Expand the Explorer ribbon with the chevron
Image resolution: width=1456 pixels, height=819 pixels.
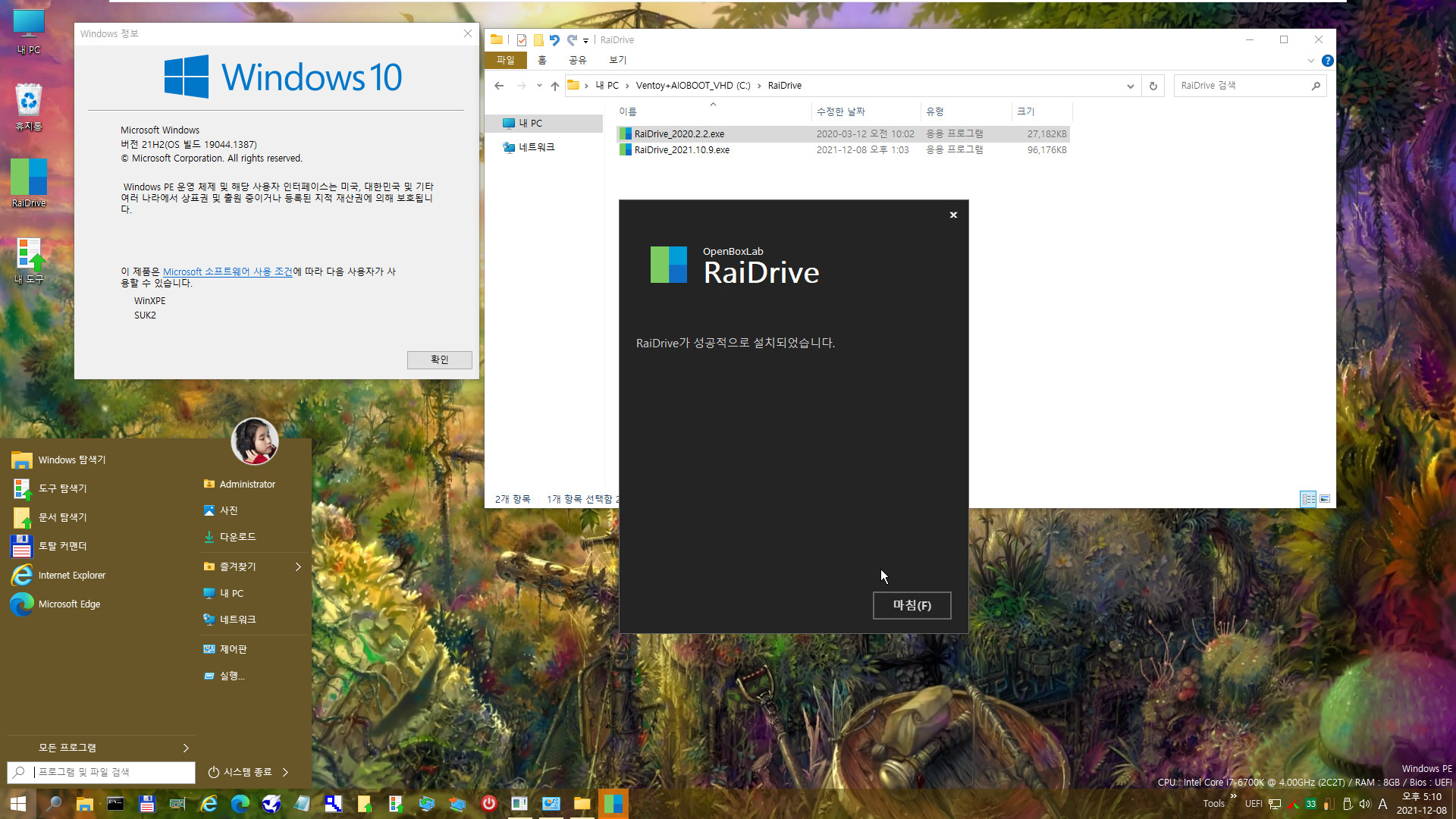(x=1310, y=61)
